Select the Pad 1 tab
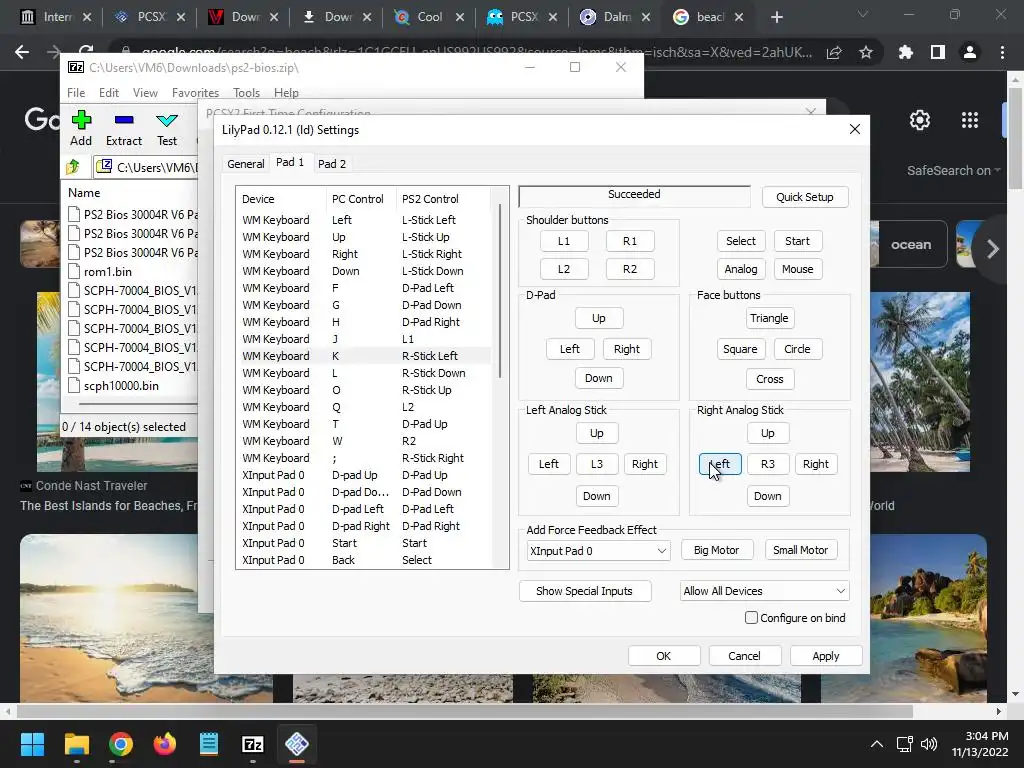The image size is (1024, 768). [x=290, y=162]
